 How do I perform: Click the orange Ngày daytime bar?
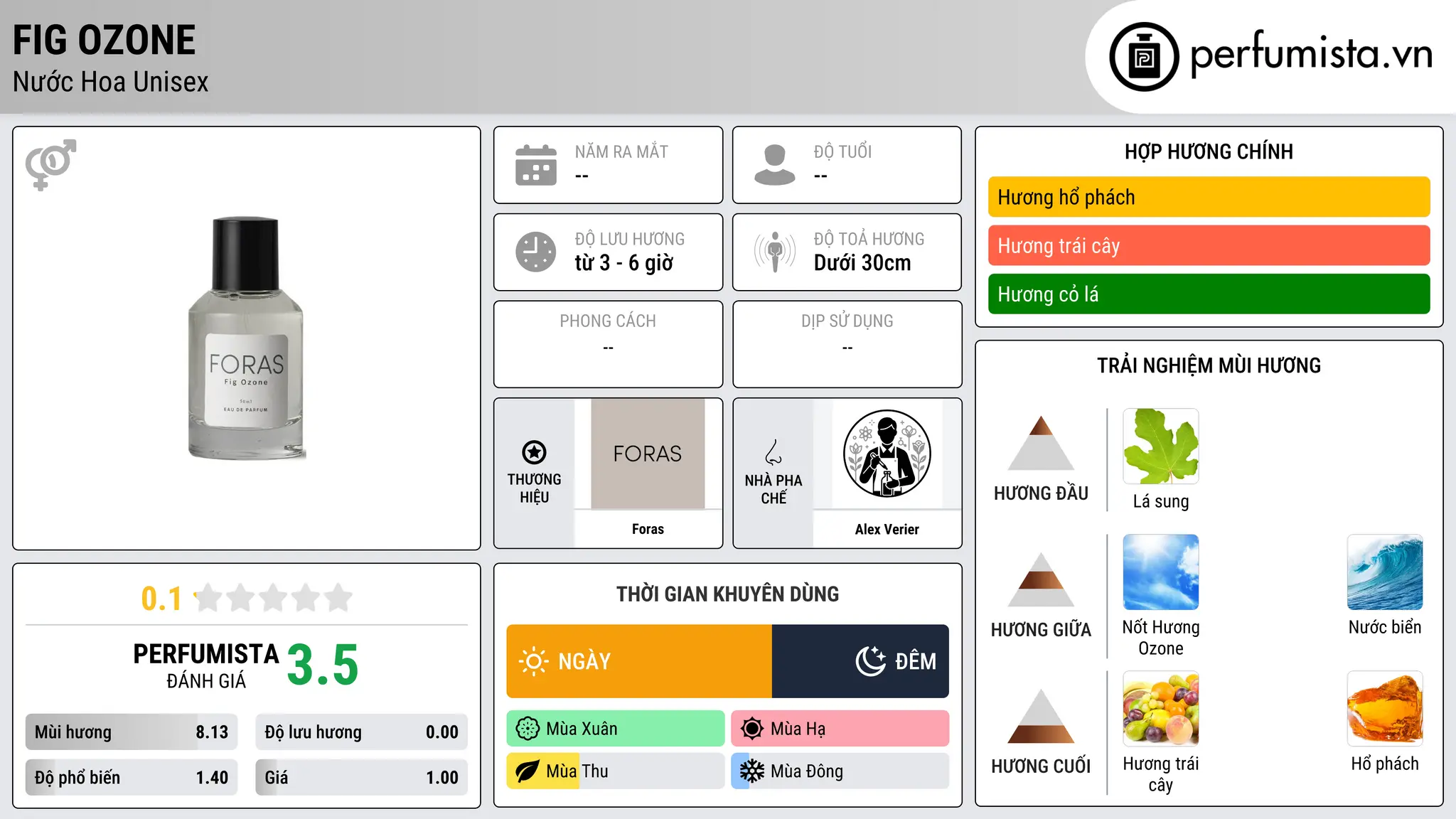click(639, 661)
